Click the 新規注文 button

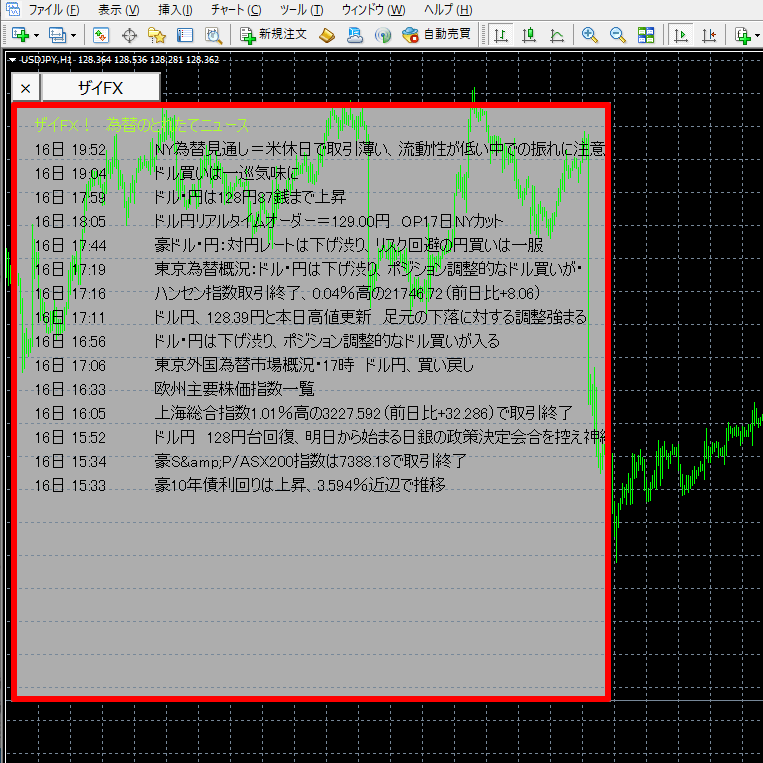272,35
